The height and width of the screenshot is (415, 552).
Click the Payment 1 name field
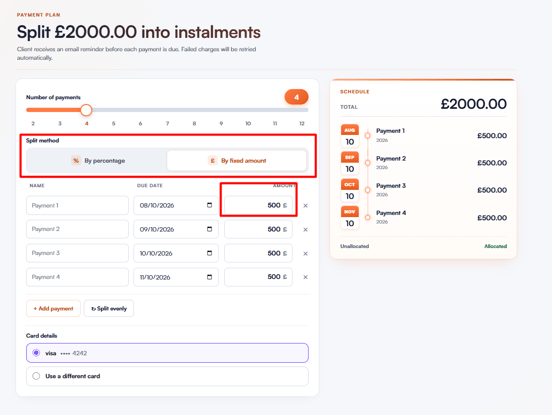coord(77,205)
